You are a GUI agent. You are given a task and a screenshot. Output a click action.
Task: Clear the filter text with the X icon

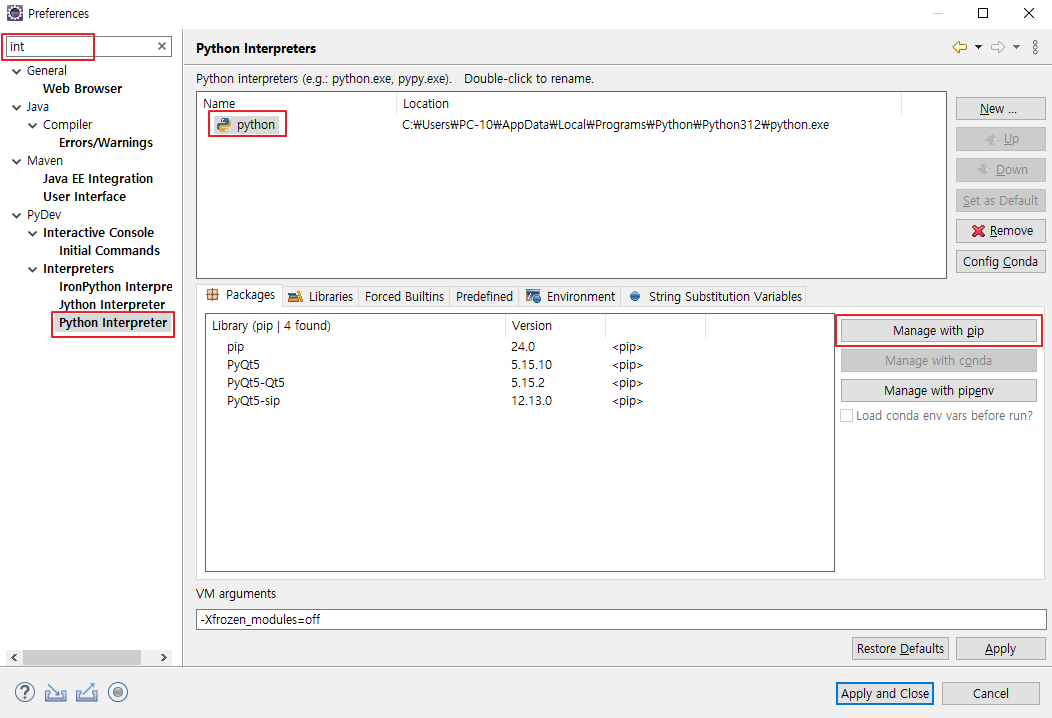tap(162, 46)
